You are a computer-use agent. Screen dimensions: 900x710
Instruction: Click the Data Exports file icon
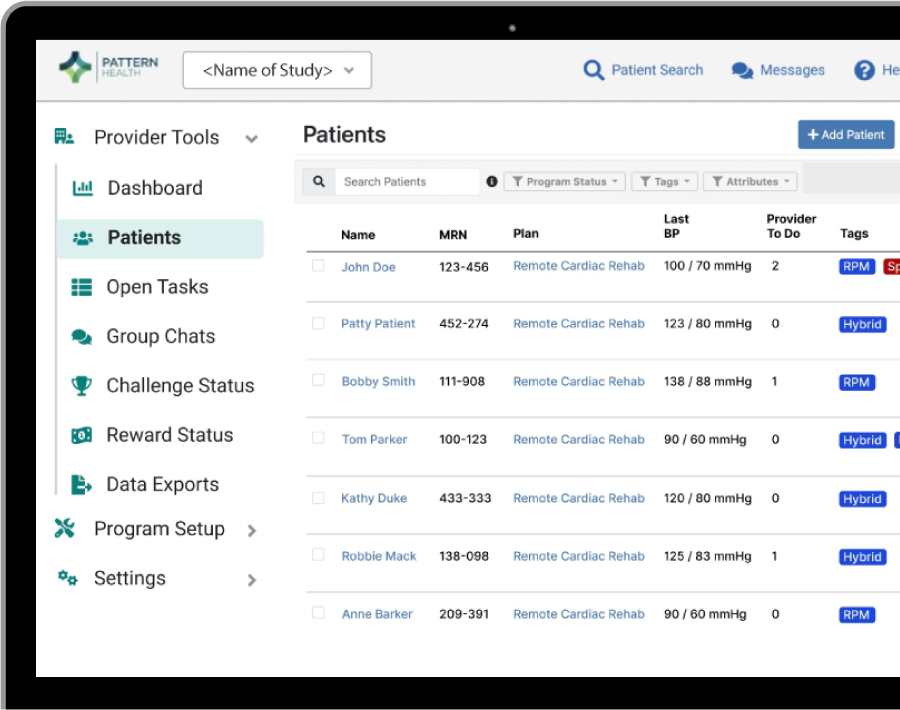coord(82,485)
